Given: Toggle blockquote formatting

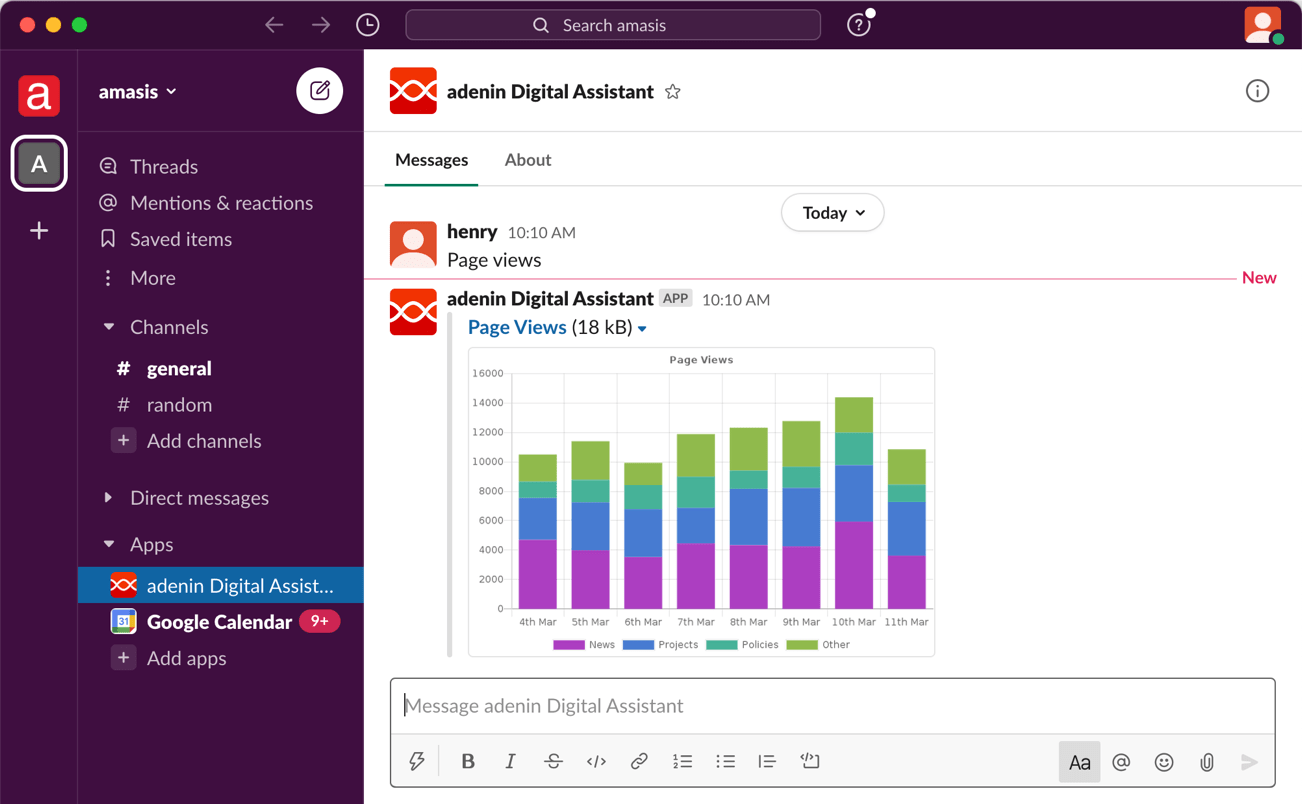Looking at the screenshot, I should click(767, 762).
